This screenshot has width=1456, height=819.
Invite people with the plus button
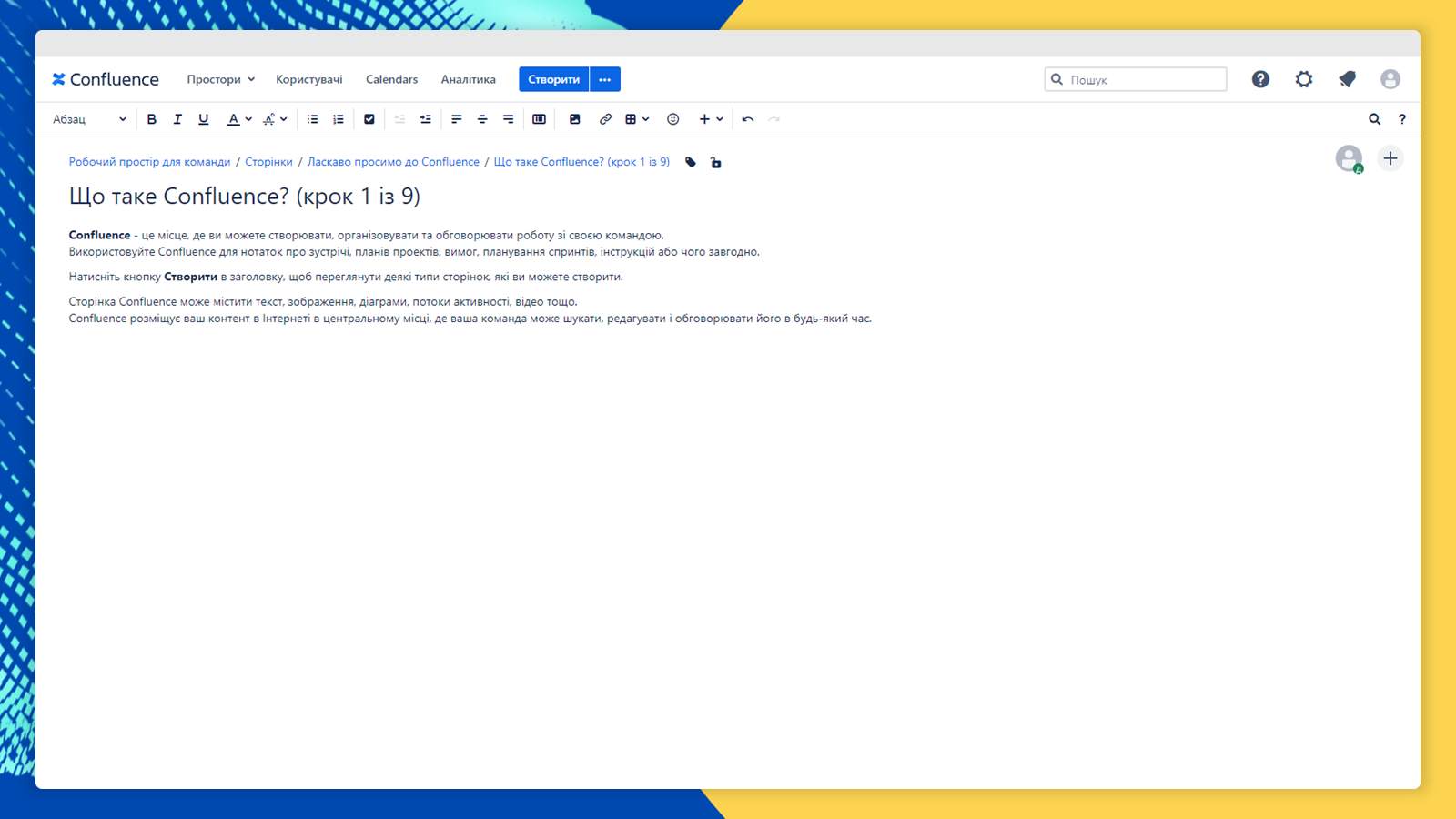pos(1390,158)
